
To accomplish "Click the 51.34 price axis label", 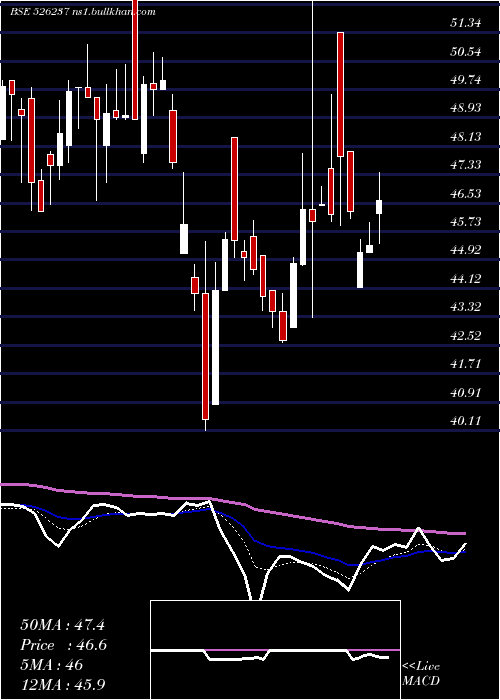I will [x=466, y=23].
